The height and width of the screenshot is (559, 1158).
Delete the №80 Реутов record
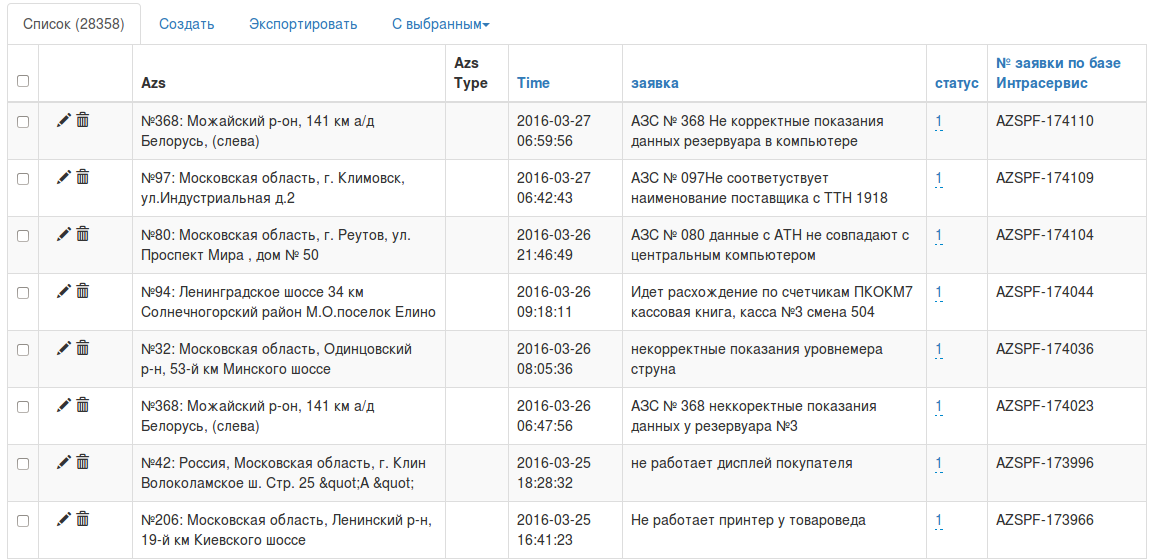[83, 234]
